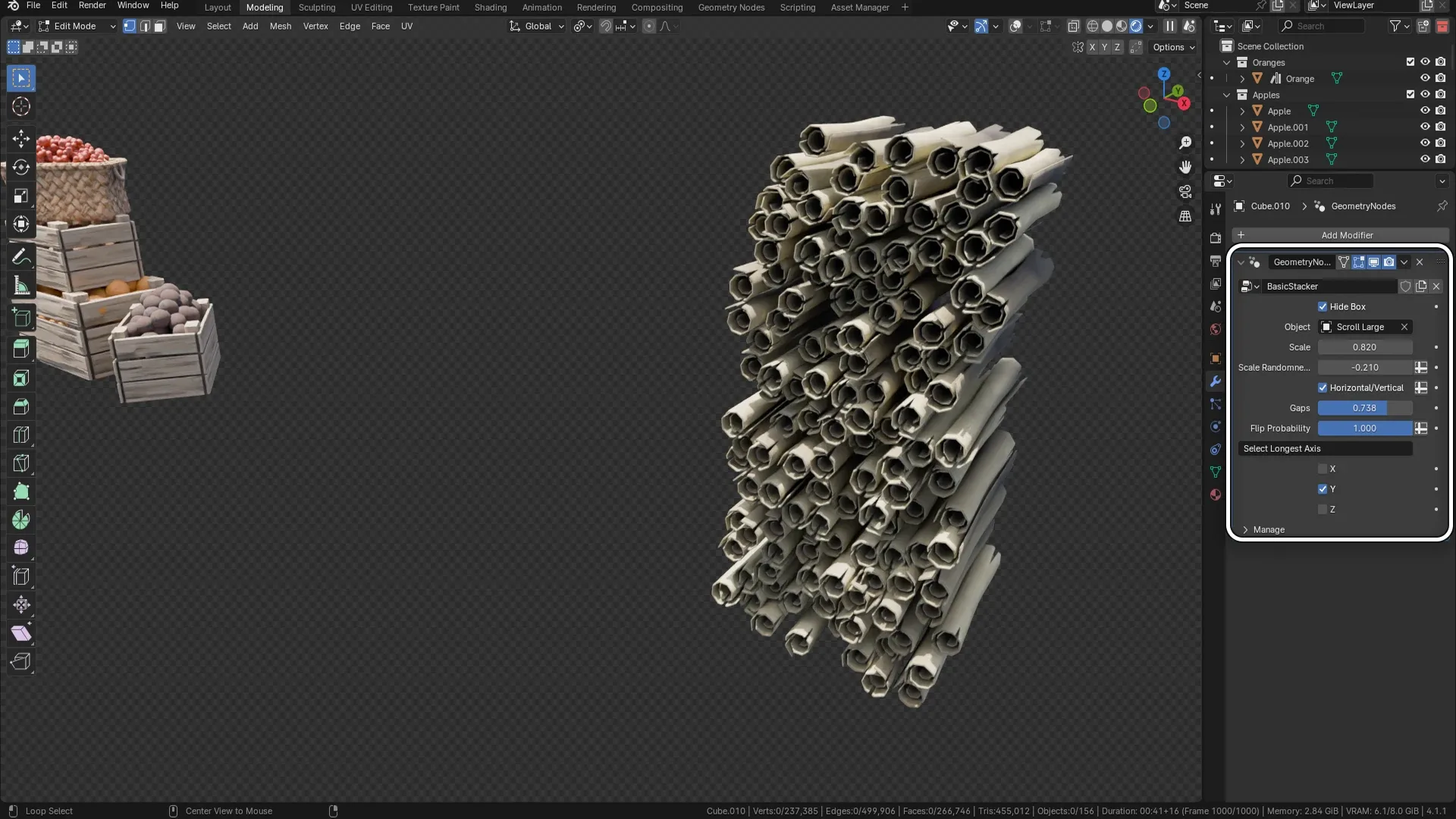Open the UV Editing workspace tab

click(x=370, y=7)
